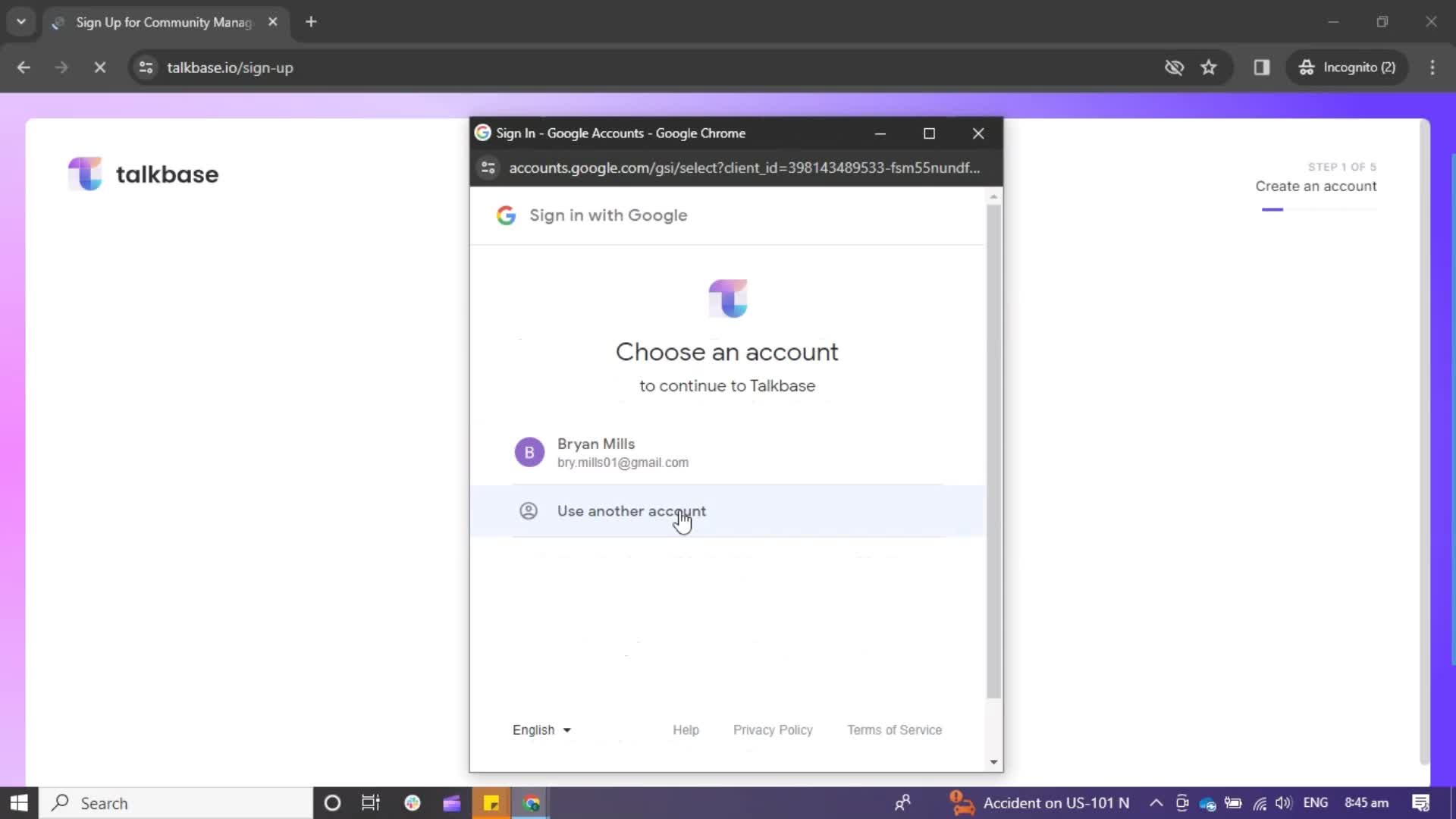Screen dimensions: 1456x819
Task: Open the Incognito profile indicator
Action: [1349, 67]
